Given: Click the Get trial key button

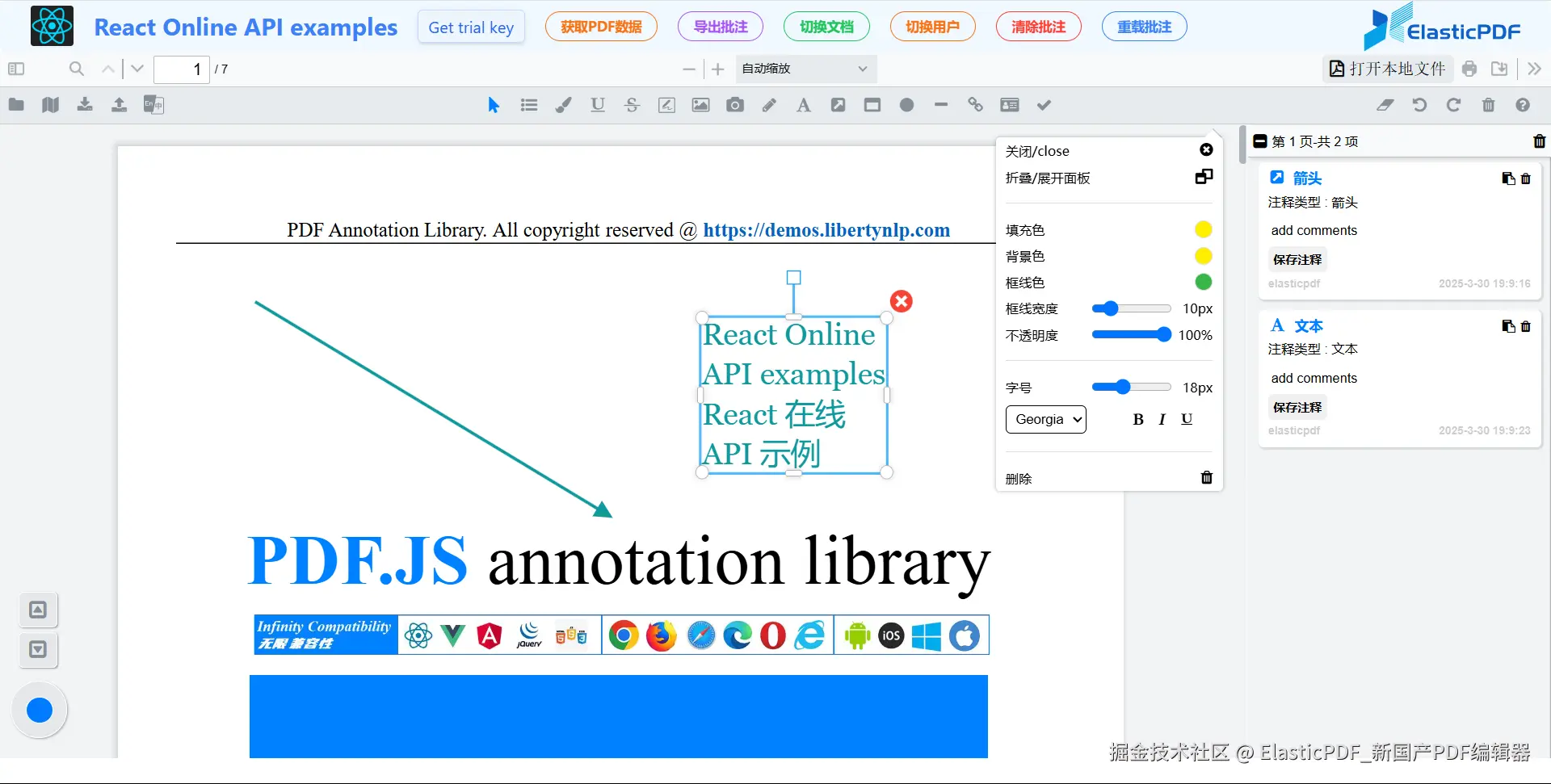Looking at the screenshot, I should [x=471, y=27].
